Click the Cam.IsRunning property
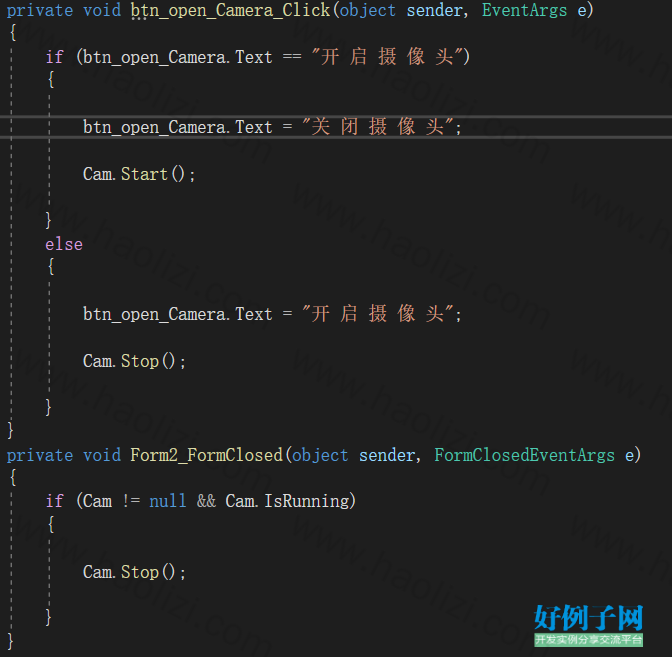 (288, 501)
